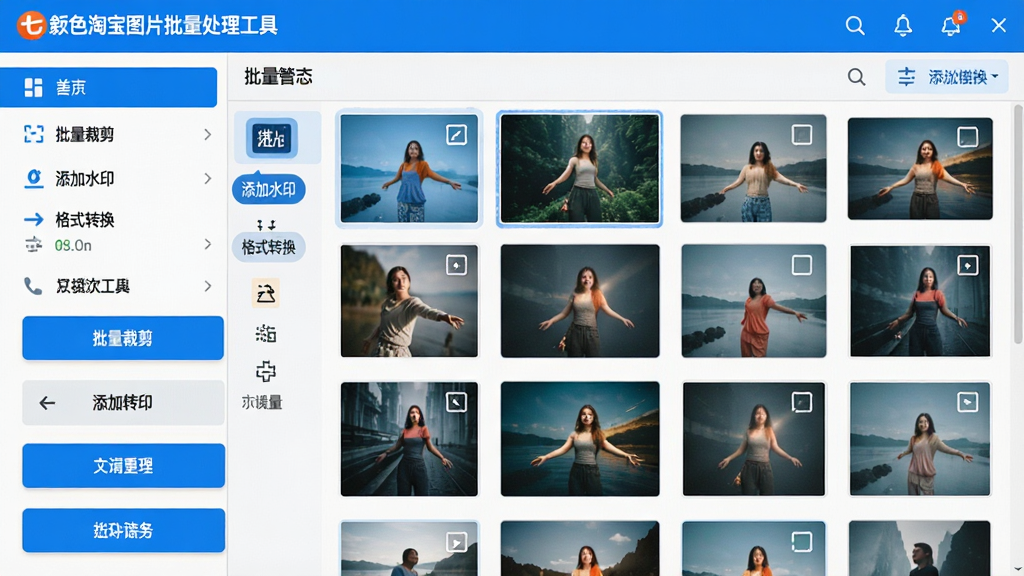Open the bell icon with the red badge
Screen dimensions: 1024x576
tap(952, 25)
